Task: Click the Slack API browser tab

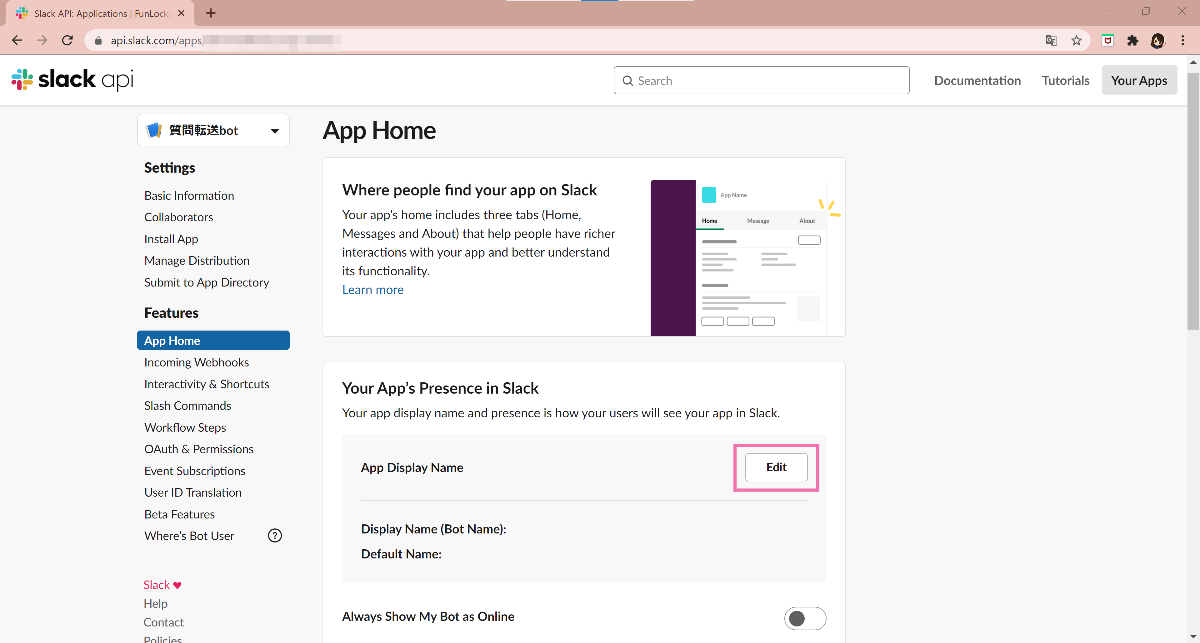Action: click(102, 13)
